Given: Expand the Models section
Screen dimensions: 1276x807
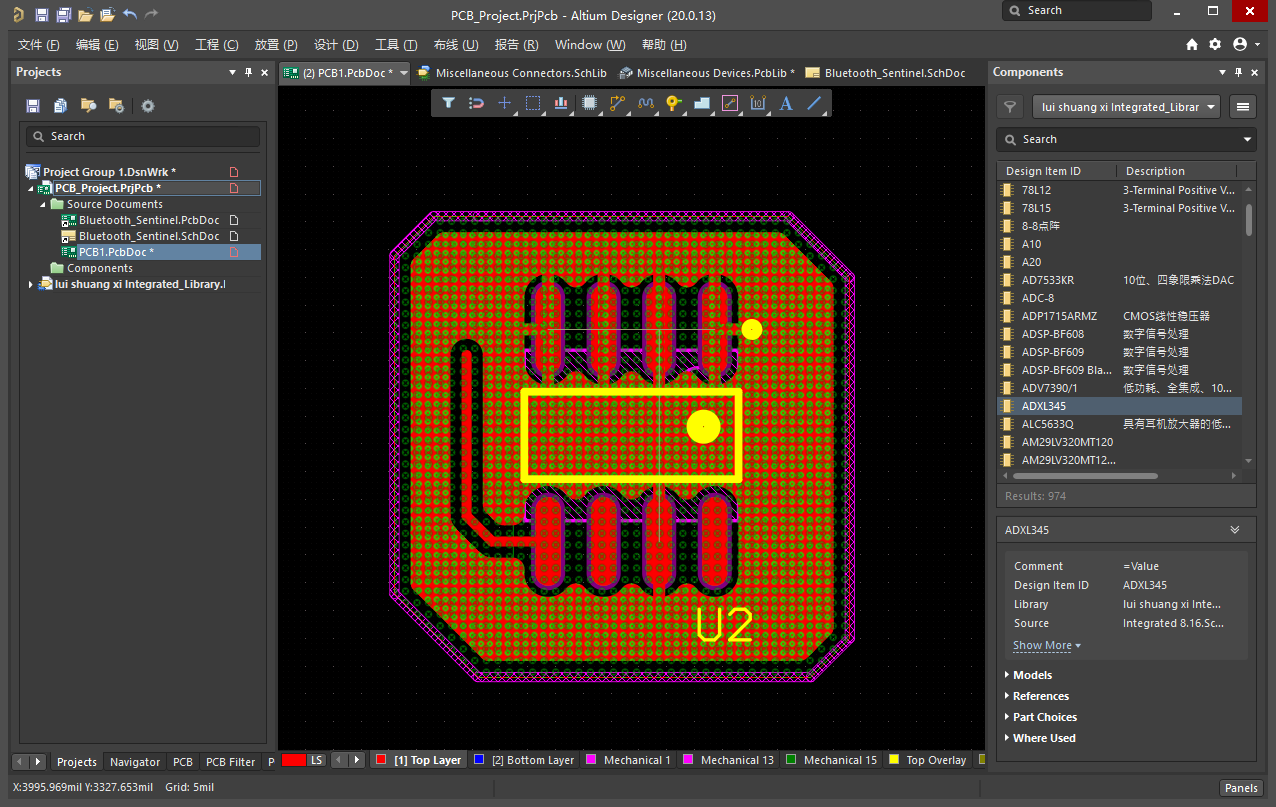Looking at the screenshot, I should (1032, 675).
